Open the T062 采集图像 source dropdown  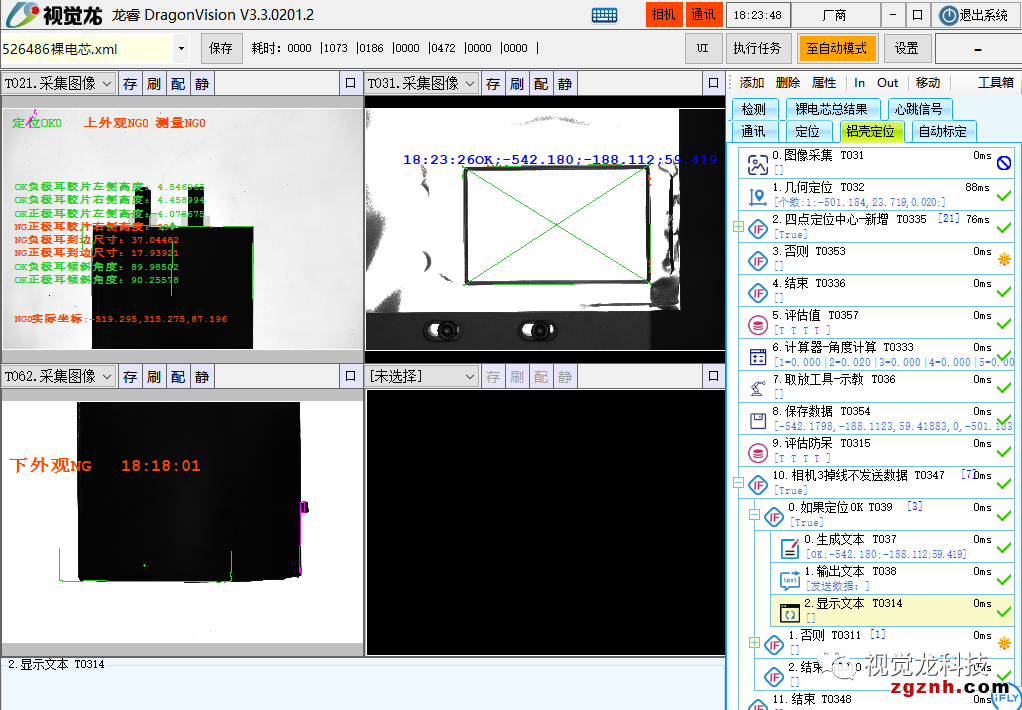(106, 377)
